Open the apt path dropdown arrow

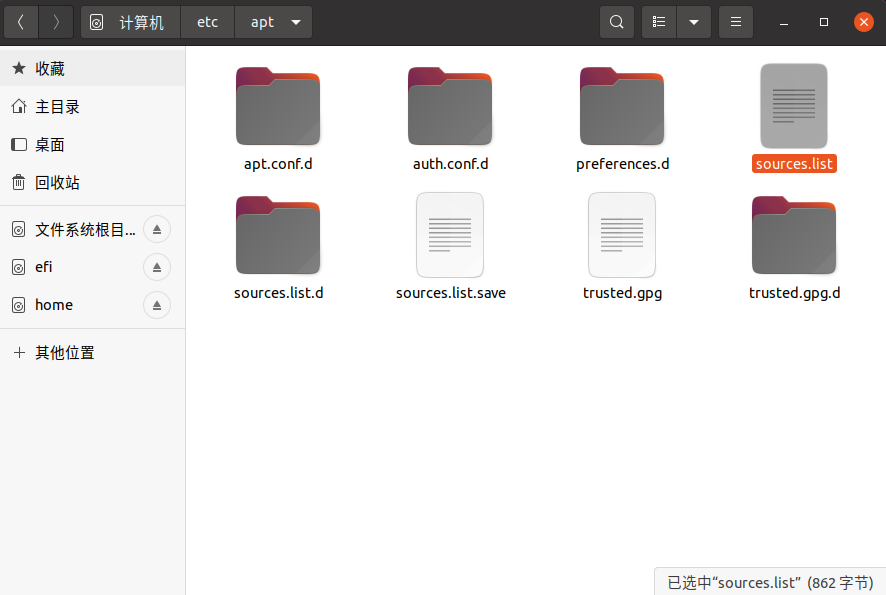[x=296, y=23]
